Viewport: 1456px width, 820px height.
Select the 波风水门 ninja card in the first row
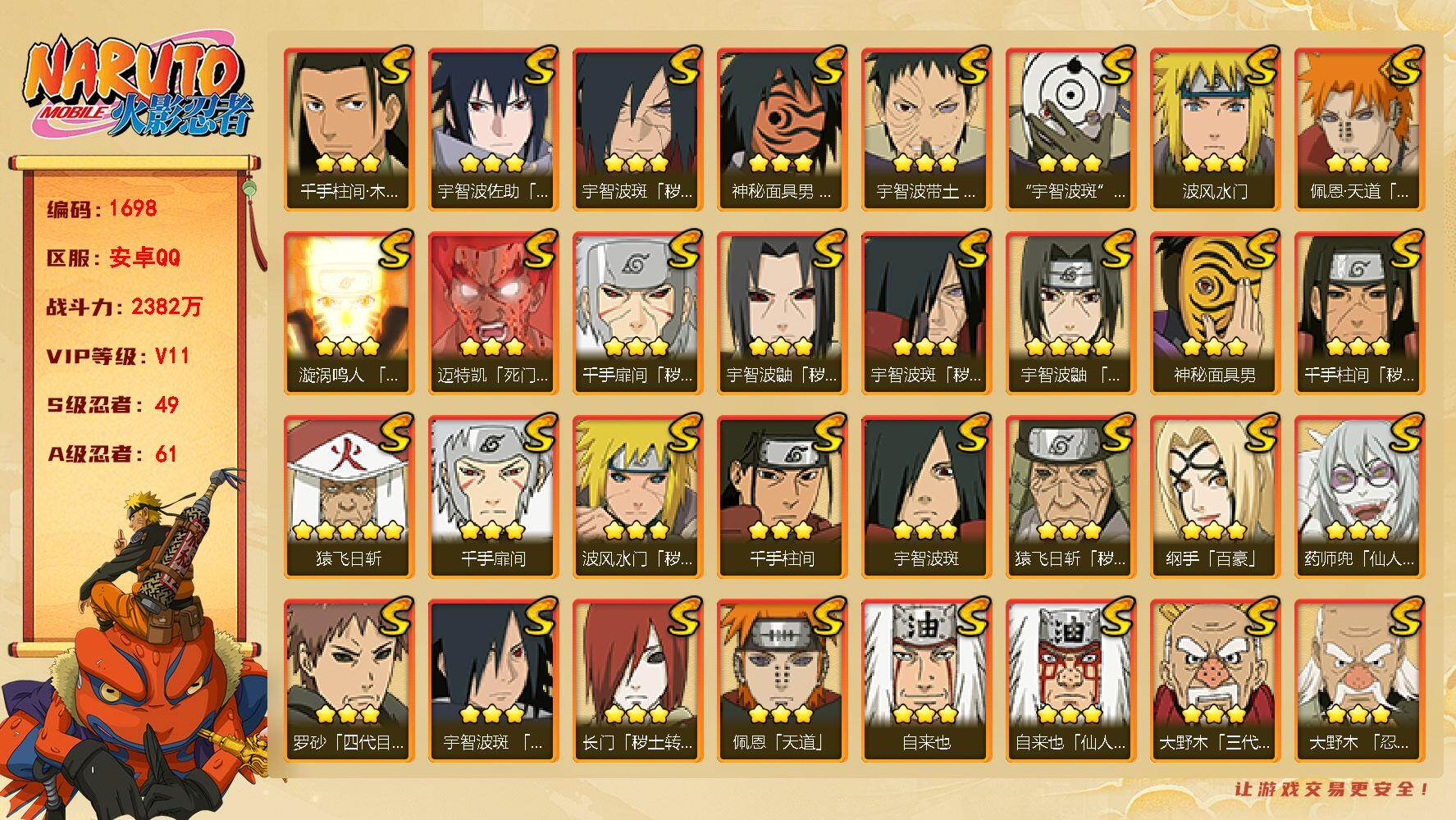point(1214,129)
